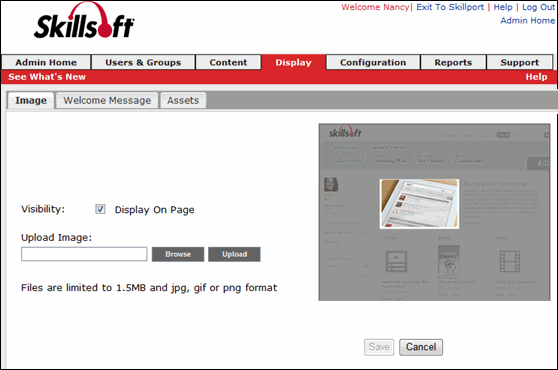Switch to the Assets sub-tab
This screenshot has width=558, height=370.
pyautogui.click(x=183, y=101)
